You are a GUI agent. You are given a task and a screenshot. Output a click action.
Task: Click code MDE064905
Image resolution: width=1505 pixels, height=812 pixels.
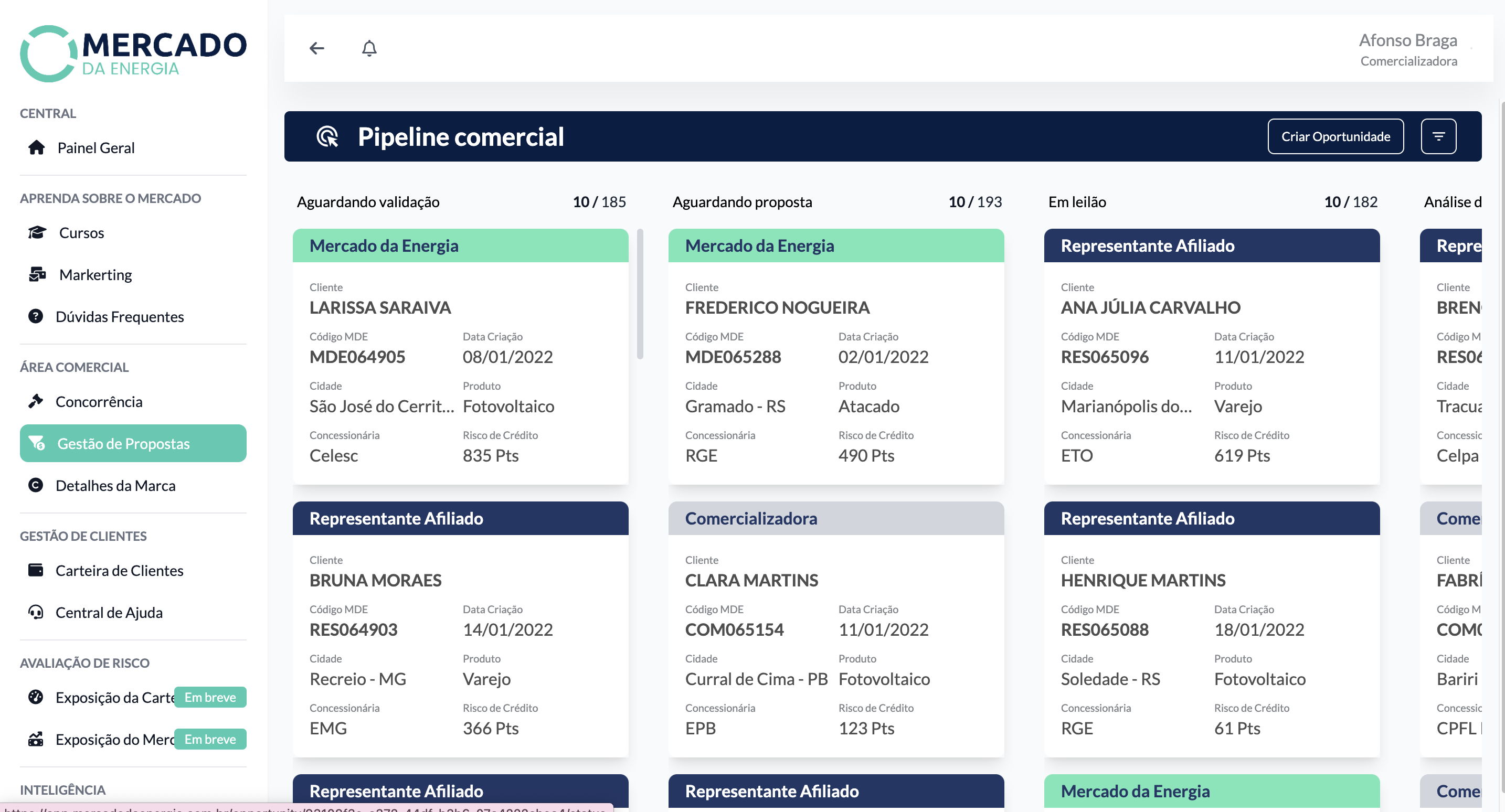(357, 356)
